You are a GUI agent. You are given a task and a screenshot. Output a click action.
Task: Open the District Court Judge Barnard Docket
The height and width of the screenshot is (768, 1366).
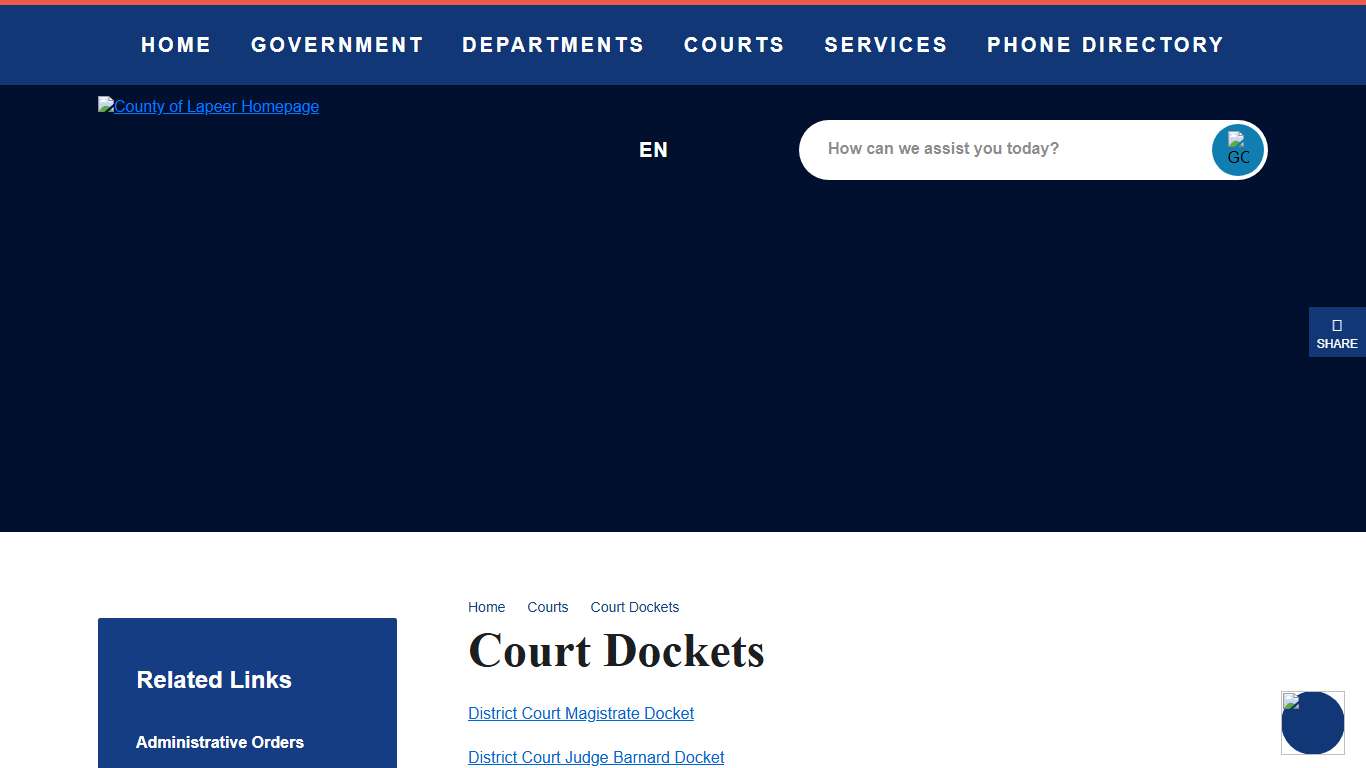pos(596,757)
